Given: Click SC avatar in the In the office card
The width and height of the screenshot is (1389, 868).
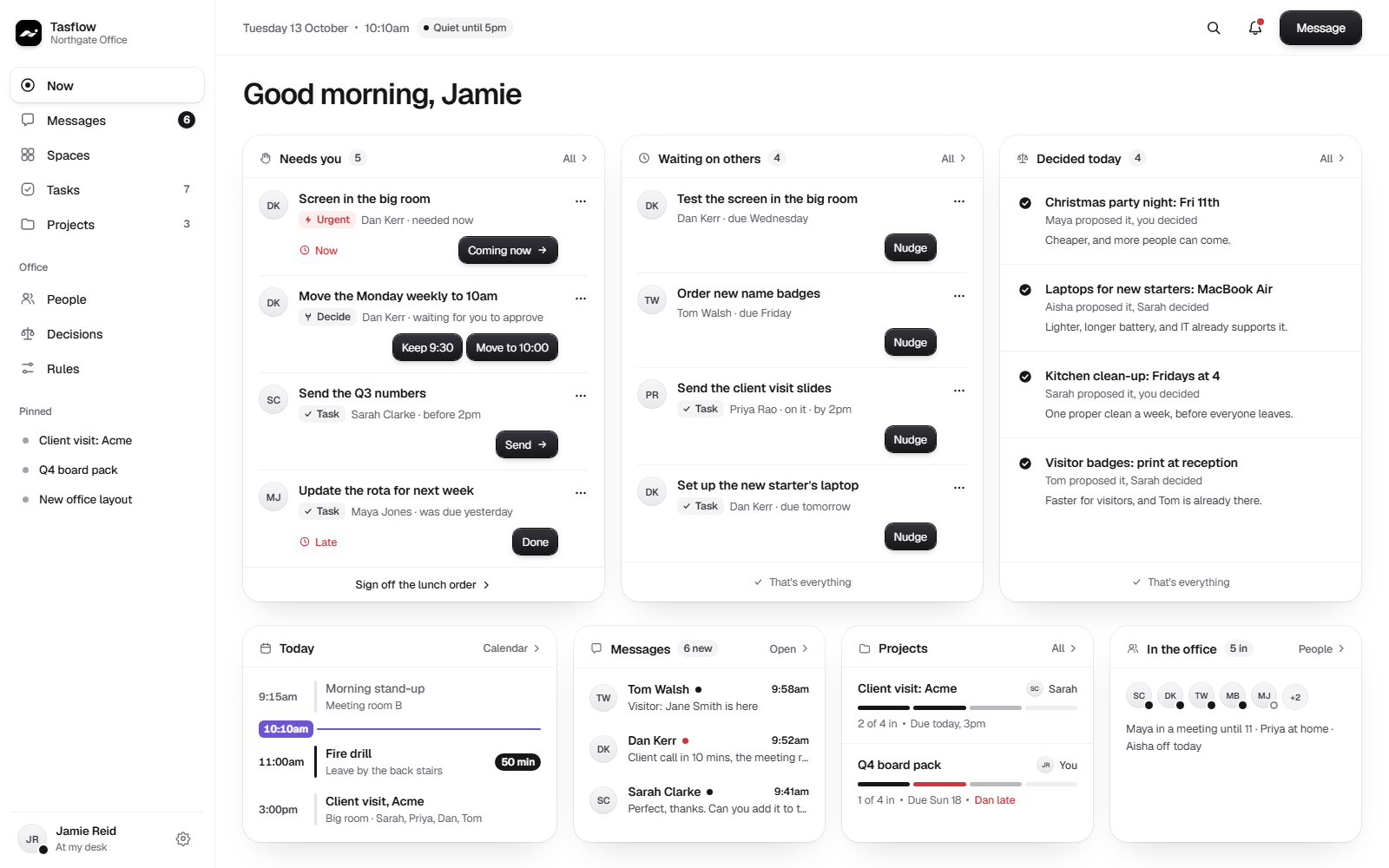Looking at the screenshot, I should point(1139,696).
